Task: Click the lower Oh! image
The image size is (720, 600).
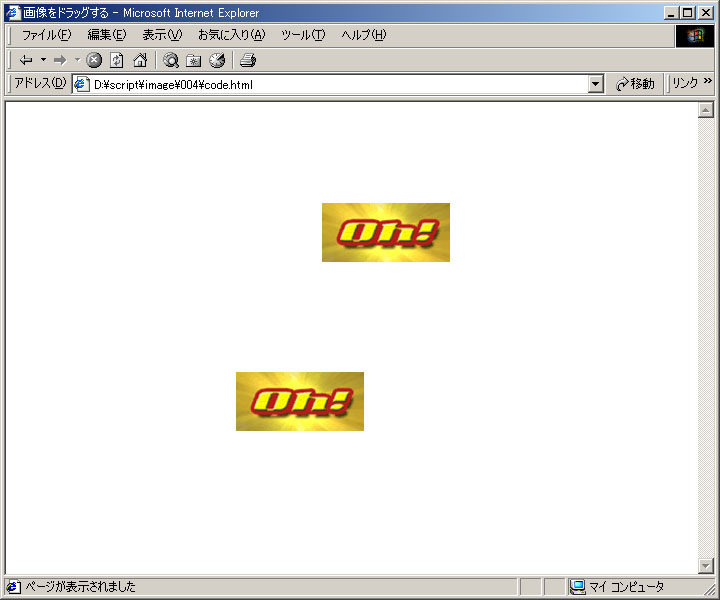Action: (300, 401)
